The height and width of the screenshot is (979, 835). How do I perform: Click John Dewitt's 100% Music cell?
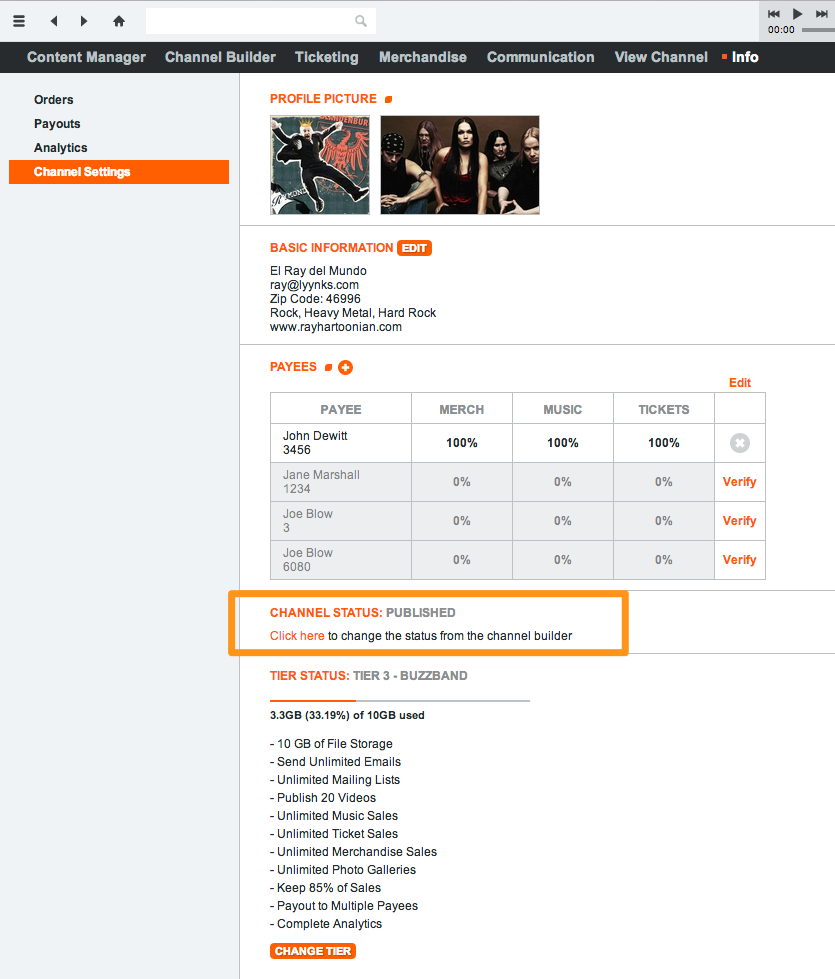(563, 443)
